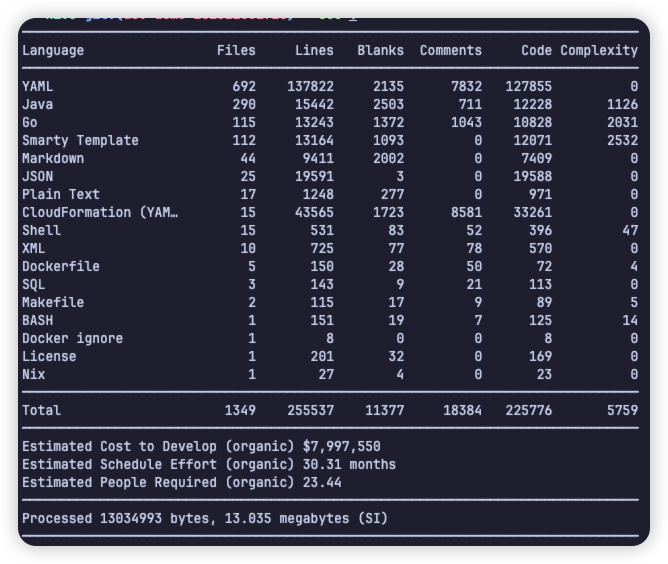The image size is (668, 564).
Task: Click Plain Text code value 971
Action: 540,194
